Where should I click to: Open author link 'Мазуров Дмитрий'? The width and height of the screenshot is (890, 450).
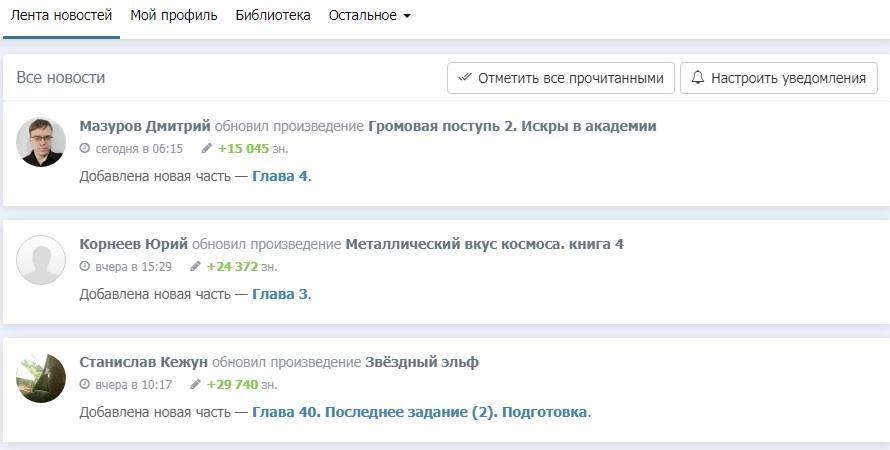click(144, 126)
